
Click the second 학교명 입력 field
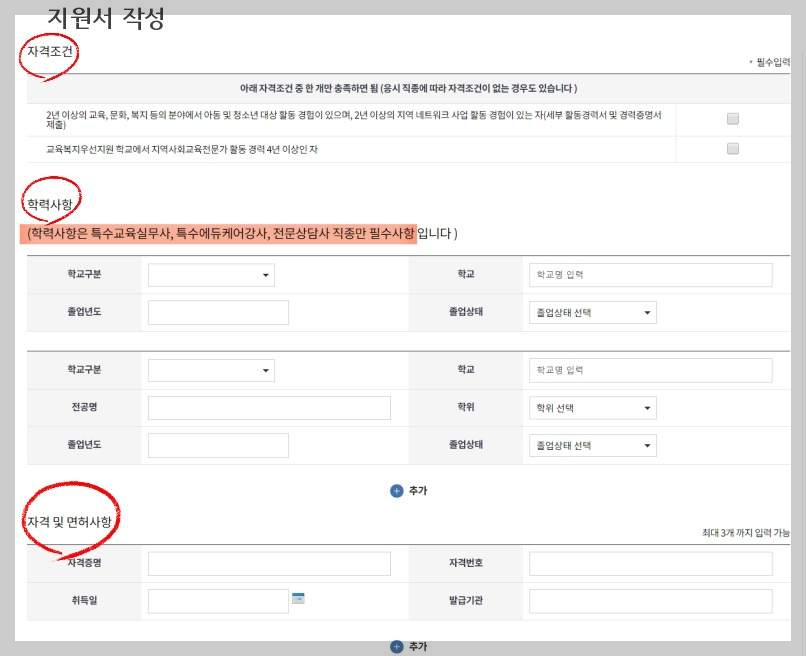coord(651,370)
